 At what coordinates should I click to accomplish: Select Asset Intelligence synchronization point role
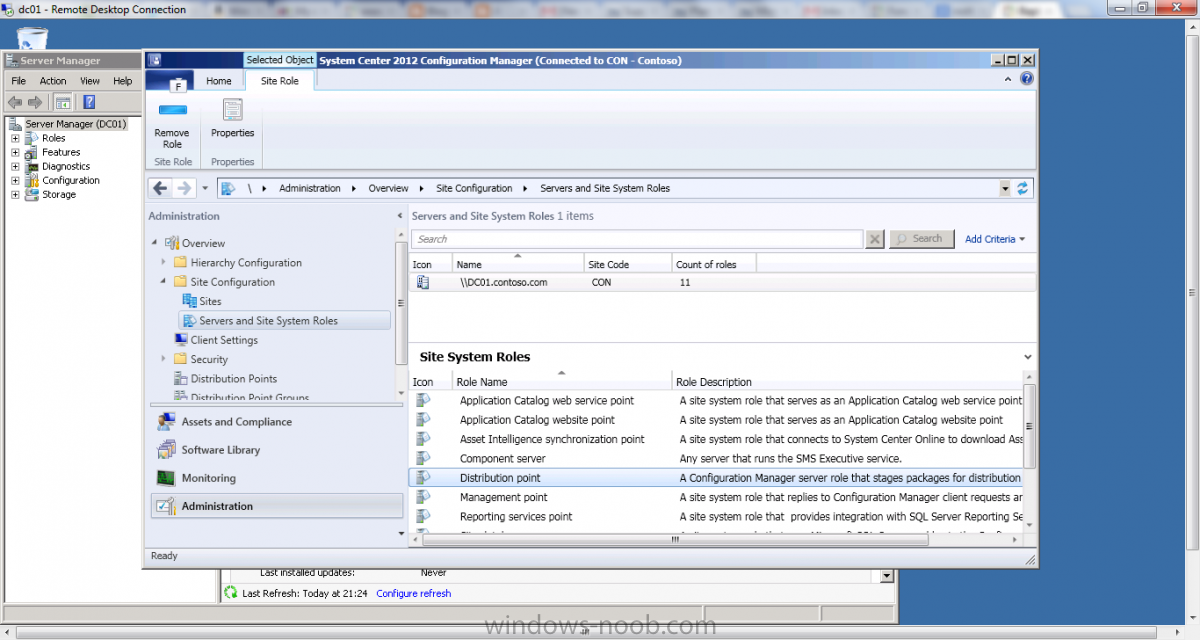pos(717,439)
